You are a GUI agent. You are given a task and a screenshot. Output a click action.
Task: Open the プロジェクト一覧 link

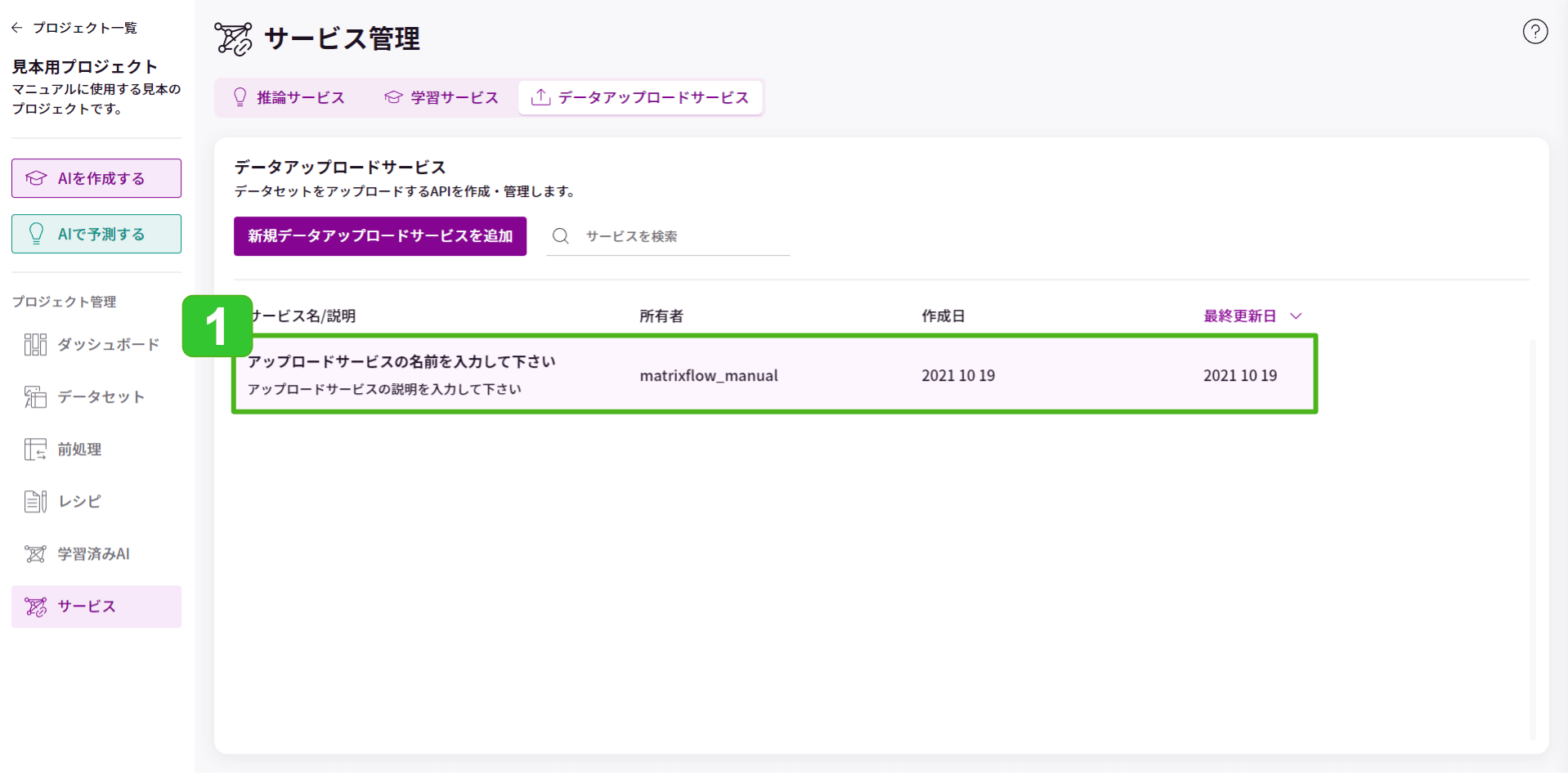pyautogui.click(x=85, y=28)
